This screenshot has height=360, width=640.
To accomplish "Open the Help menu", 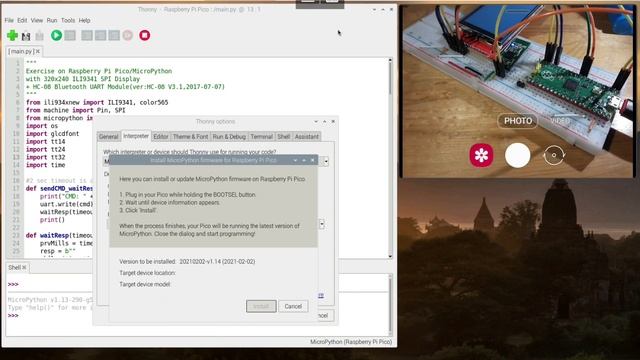I will point(84,20).
